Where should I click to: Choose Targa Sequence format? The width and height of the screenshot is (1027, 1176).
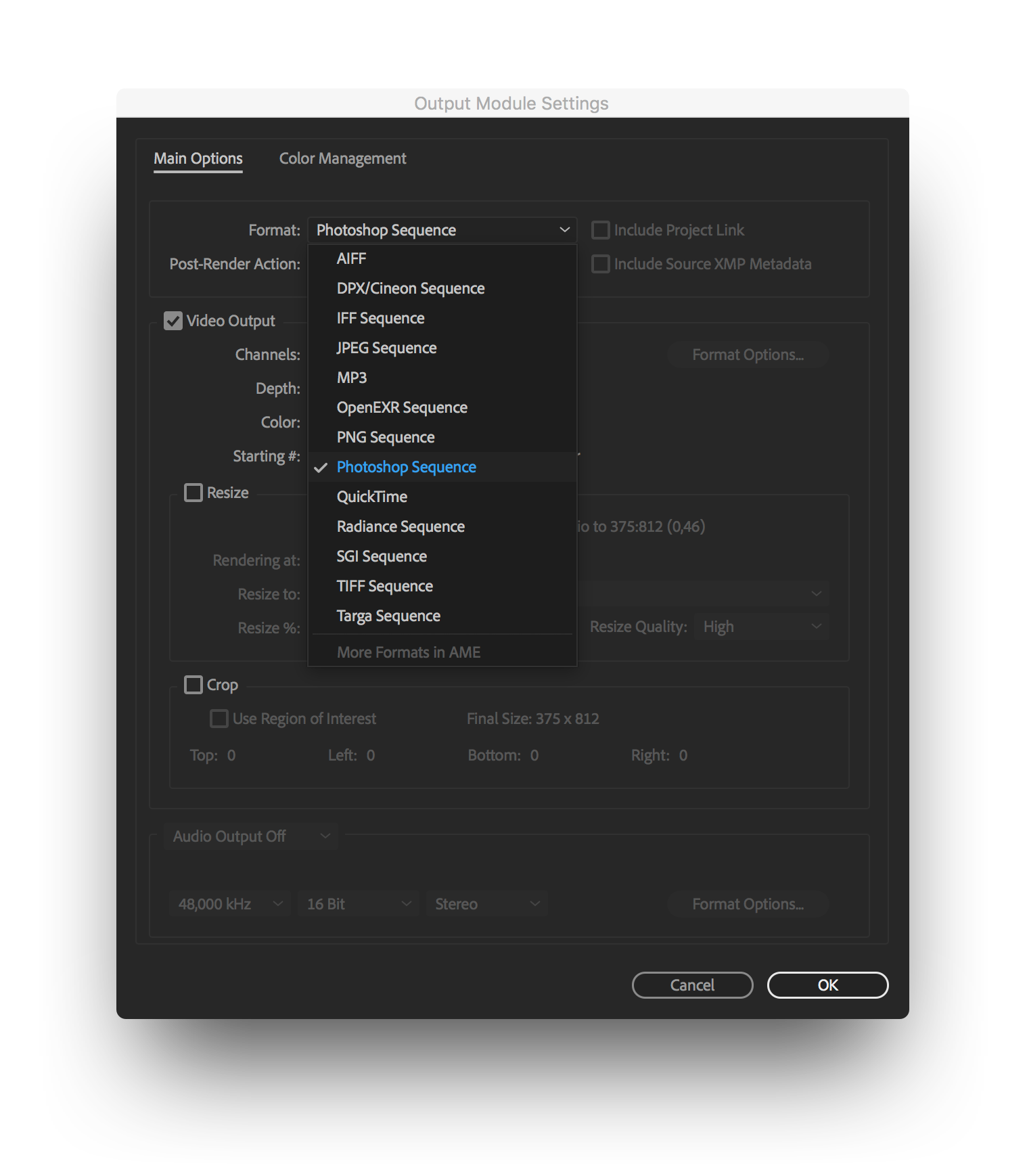tap(442, 616)
